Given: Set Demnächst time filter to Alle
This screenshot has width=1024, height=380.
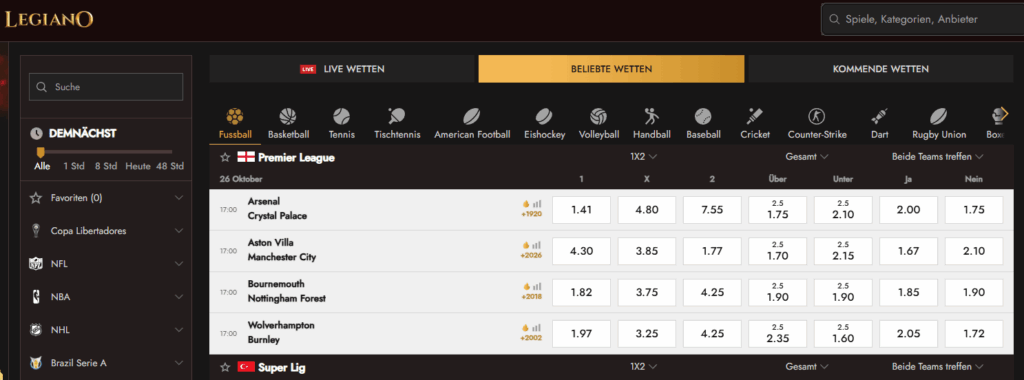Looking at the screenshot, I should coord(42,166).
